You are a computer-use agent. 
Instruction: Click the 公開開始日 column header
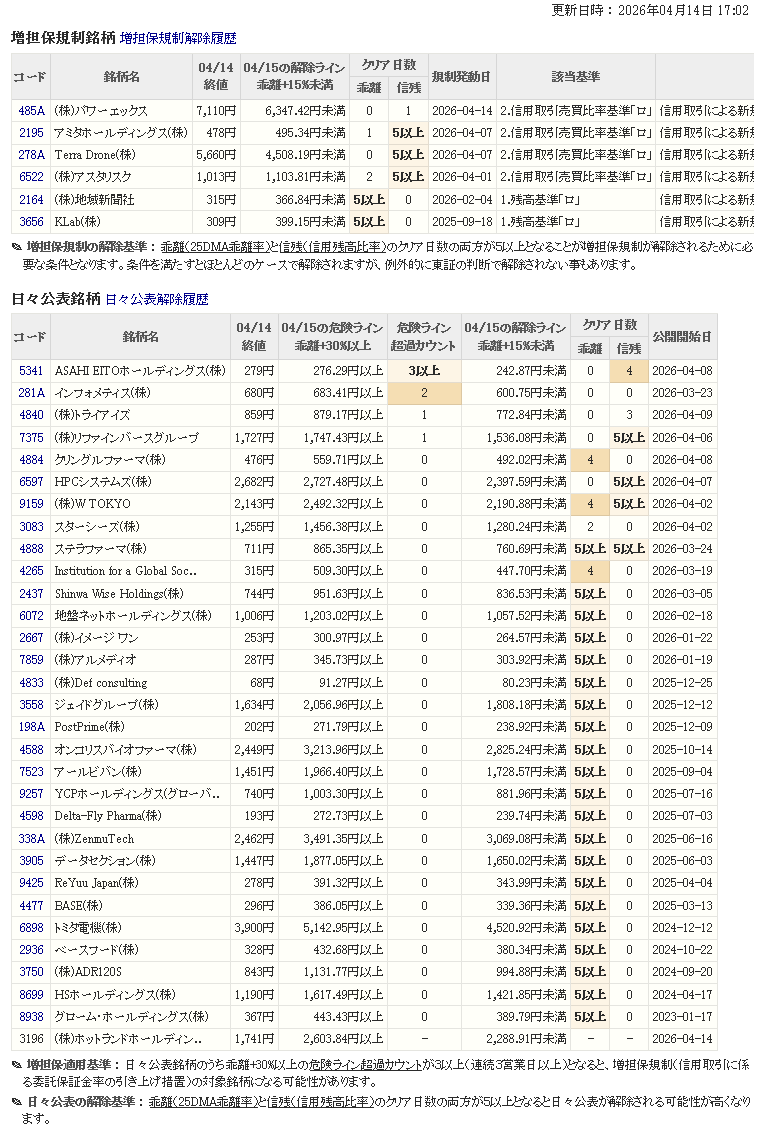(x=682, y=337)
